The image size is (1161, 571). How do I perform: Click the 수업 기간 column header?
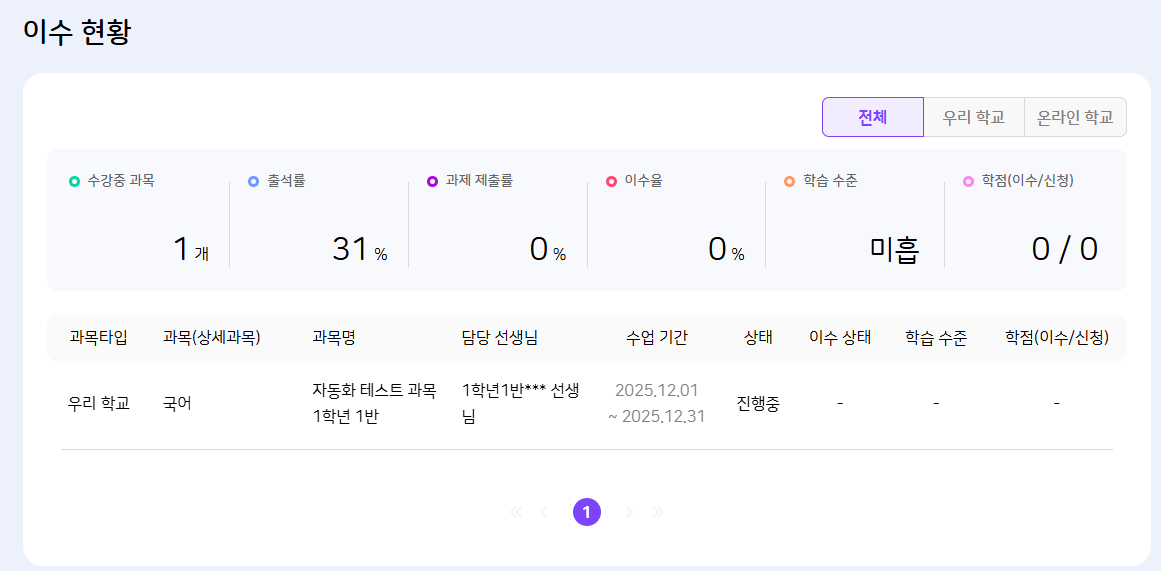(x=656, y=338)
